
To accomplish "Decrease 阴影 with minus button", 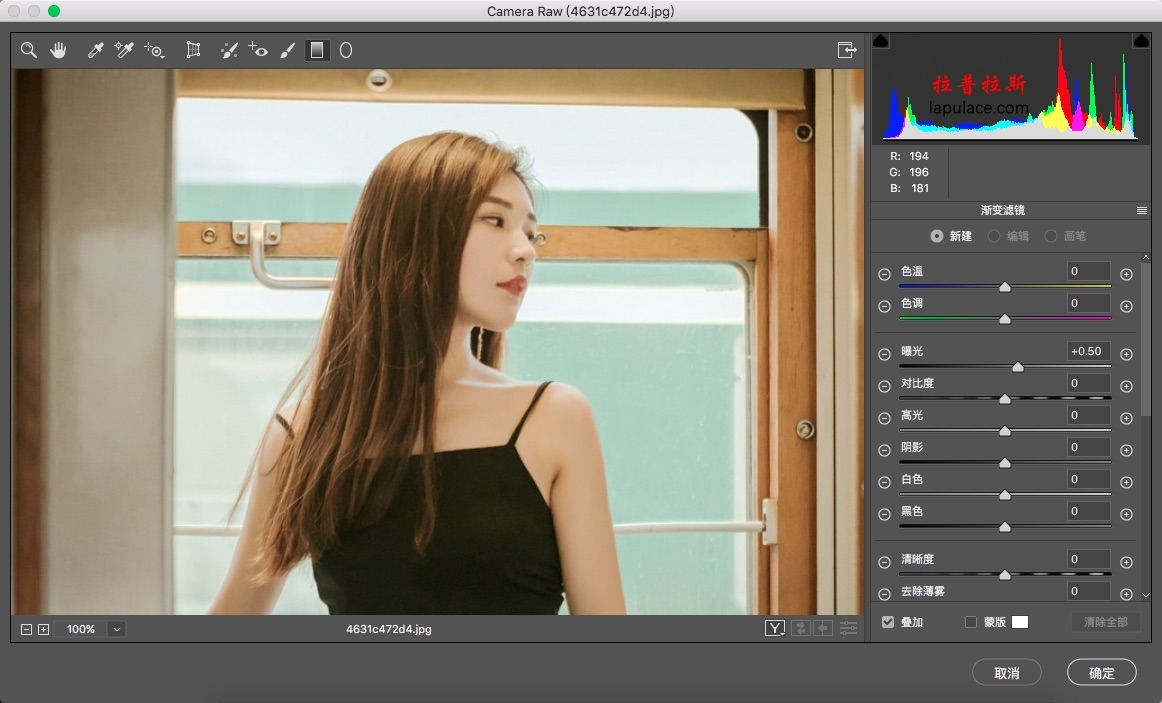I will (884, 450).
